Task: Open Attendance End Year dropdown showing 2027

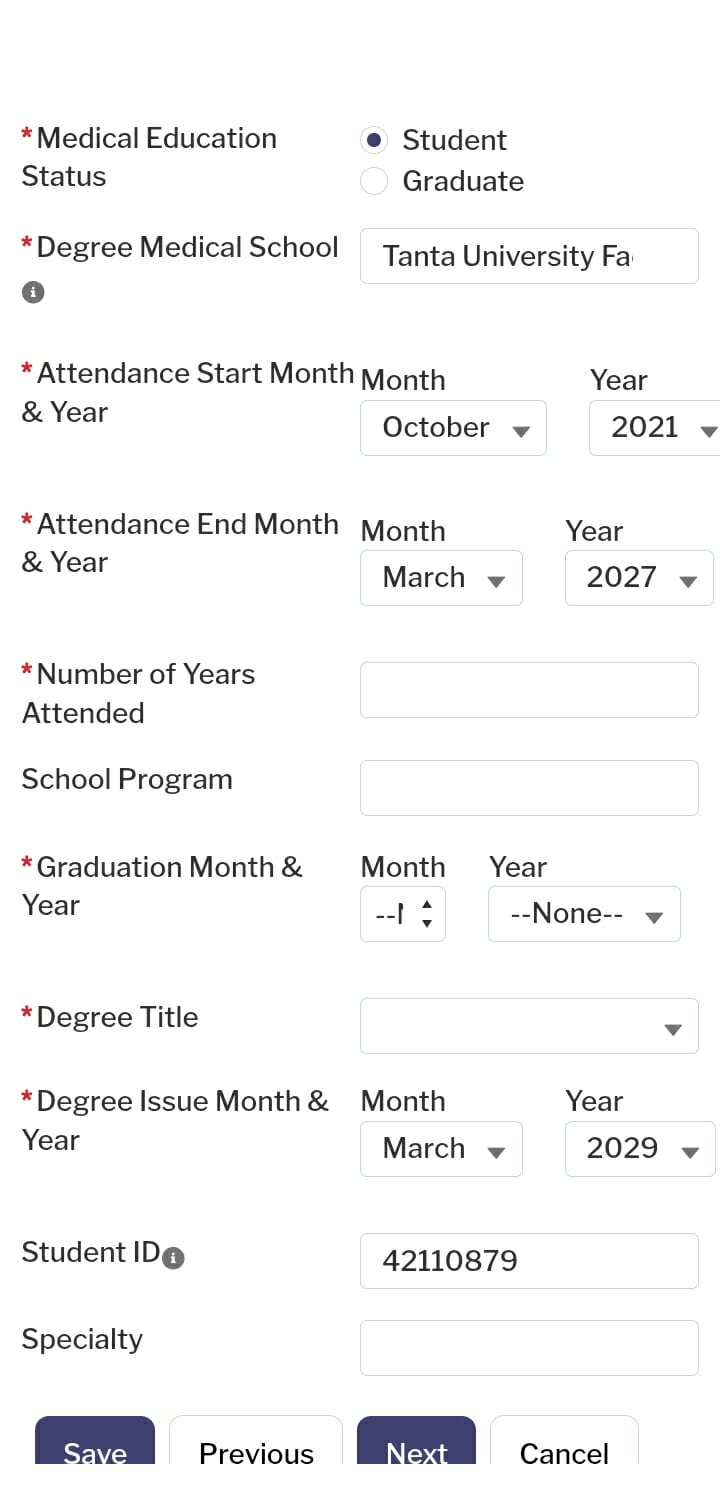Action: click(x=639, y=578)
